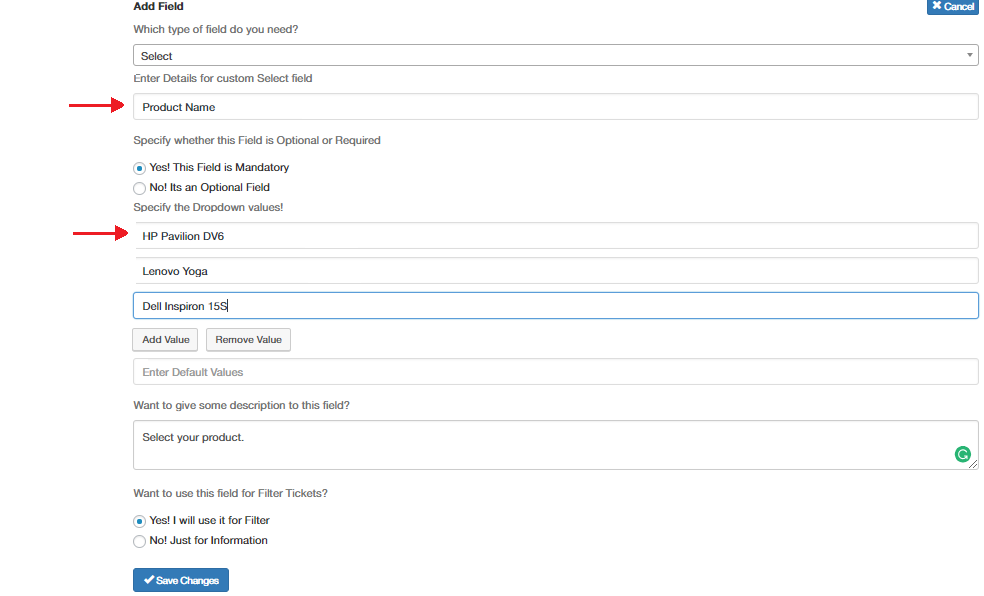Image resolution: width=984 pixels, height=596 pixels.
Task: Click the dropdown arrow of field type
Action: (969, 55)
